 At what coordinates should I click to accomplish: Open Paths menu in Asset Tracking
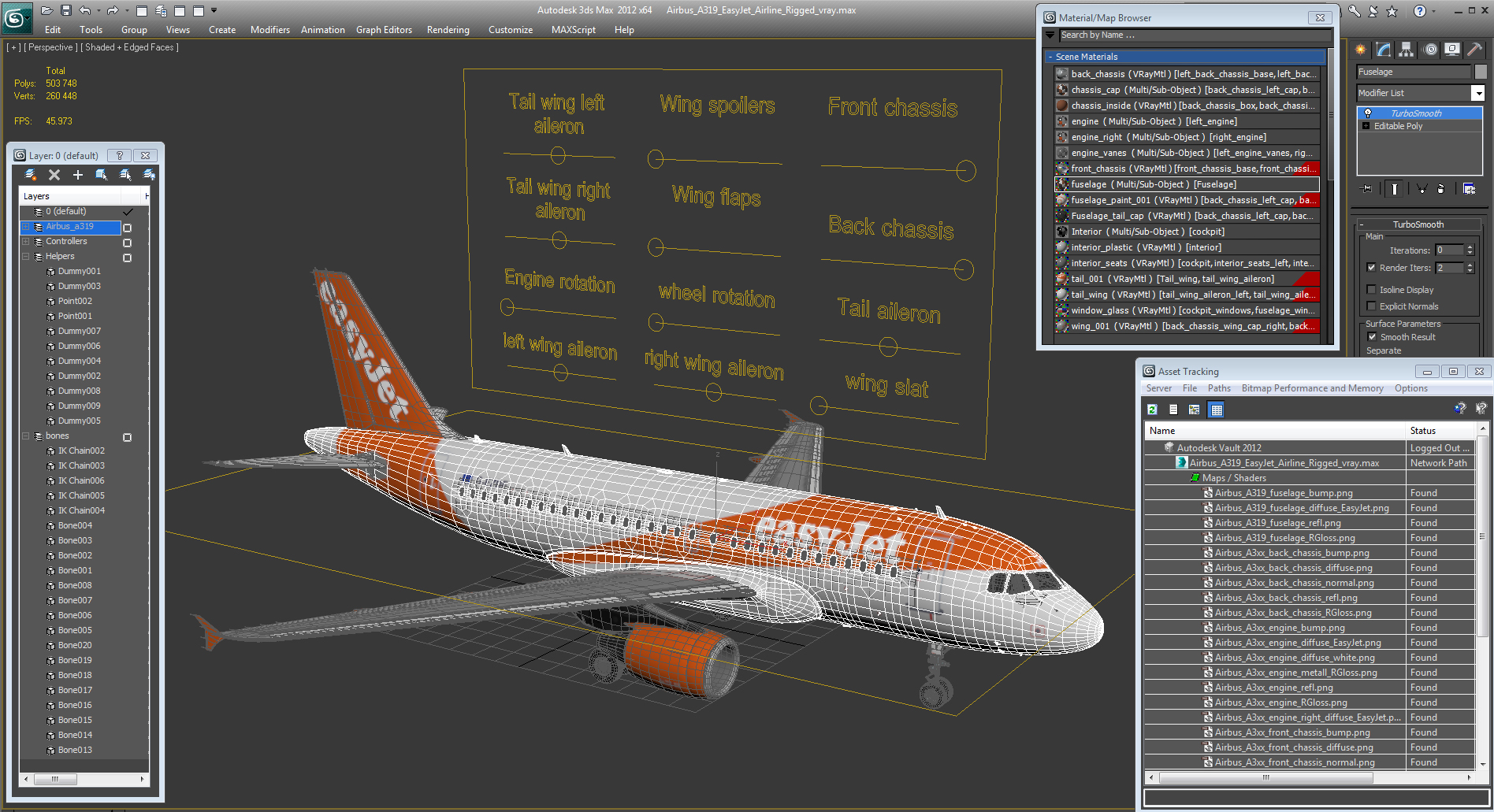pos(1219,388)
